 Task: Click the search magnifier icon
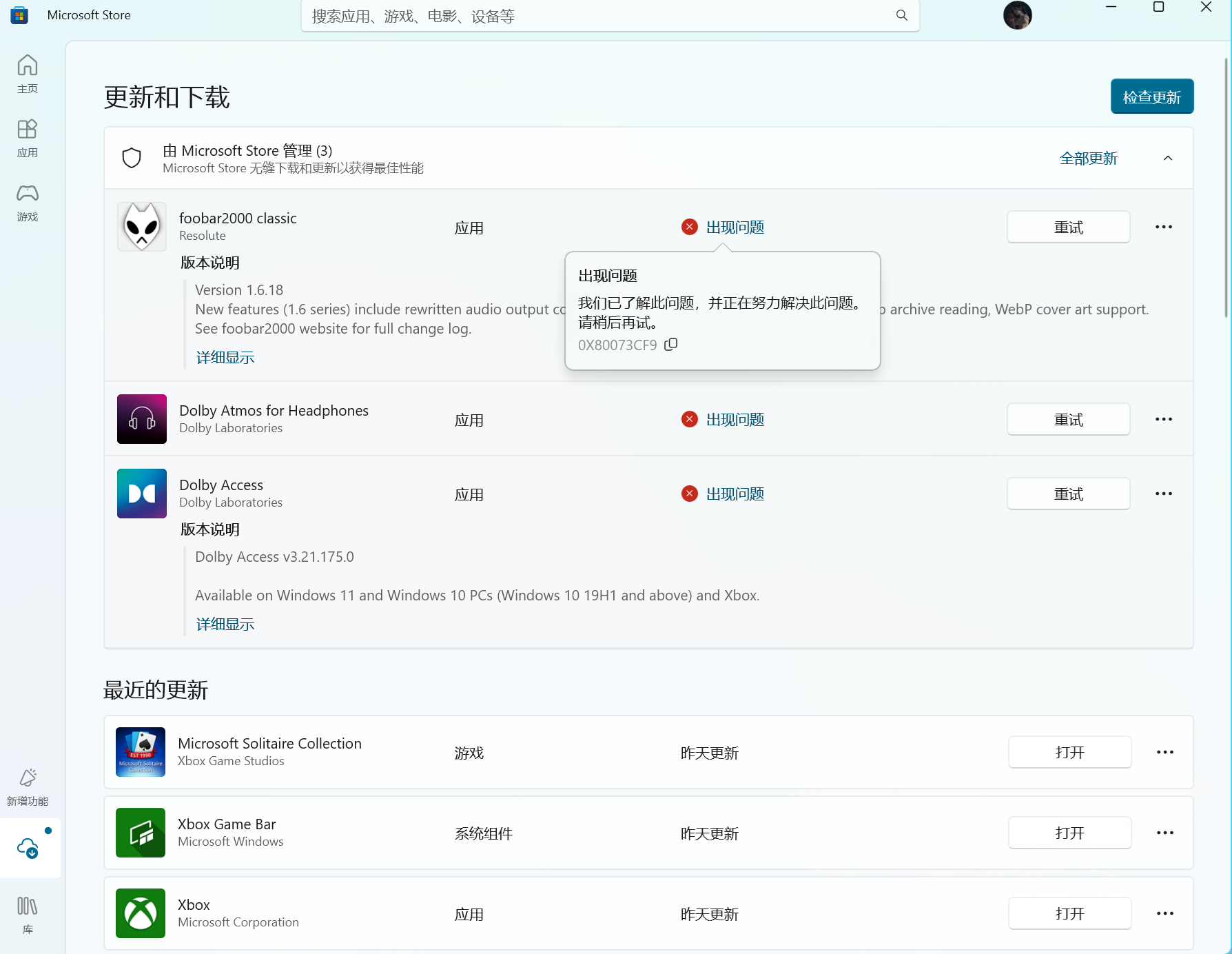tap(901, 14)
